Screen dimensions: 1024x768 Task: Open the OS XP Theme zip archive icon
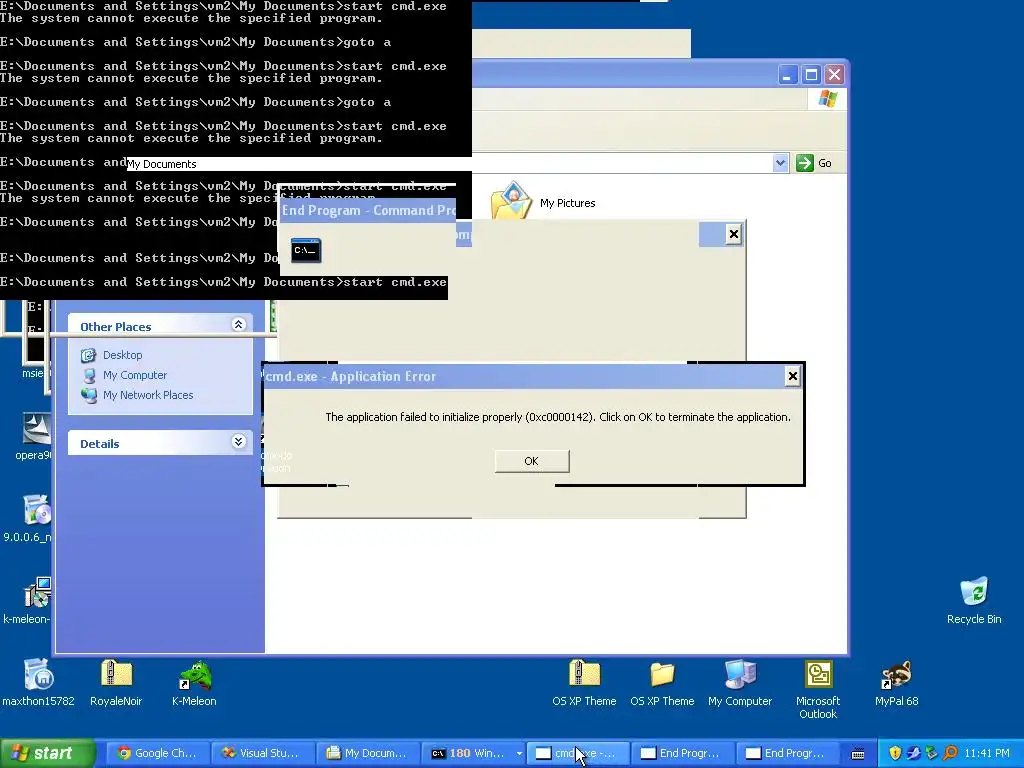[584, 683]
